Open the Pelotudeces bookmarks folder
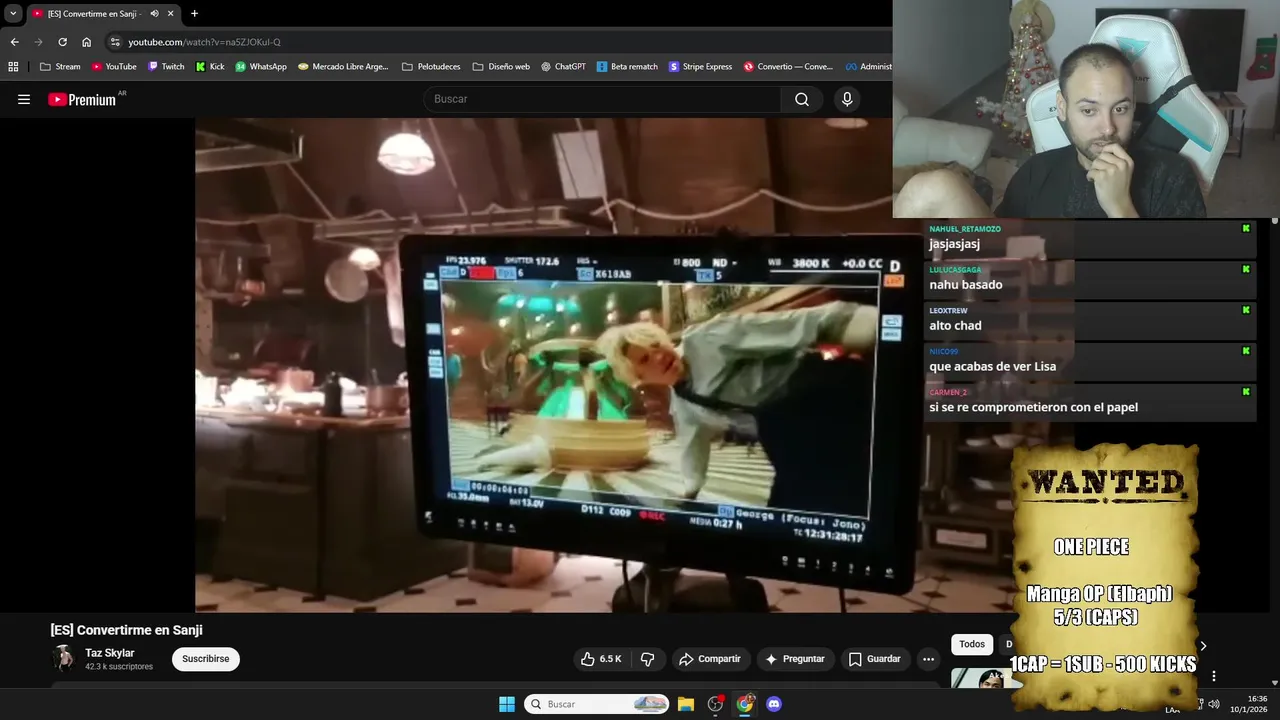Screen dimensions: 1280x720 431,67
